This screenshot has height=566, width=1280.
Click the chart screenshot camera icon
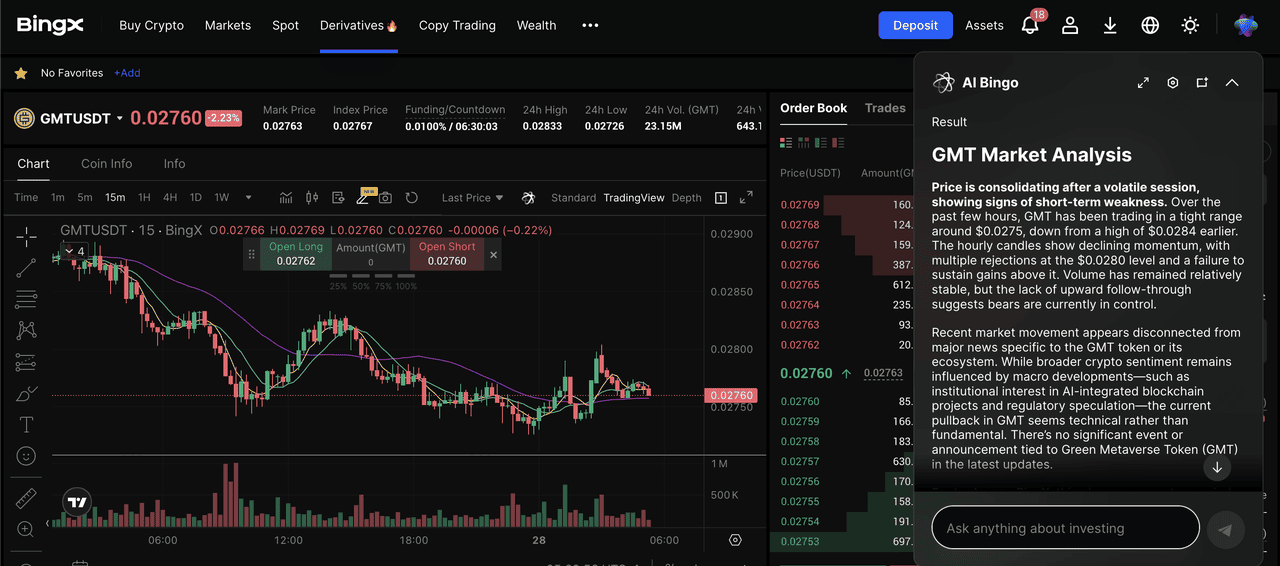385,198
